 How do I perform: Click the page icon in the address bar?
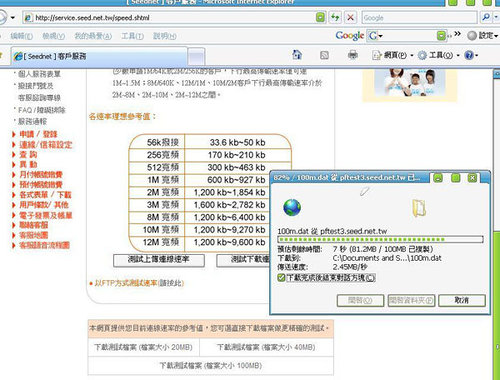28,18
